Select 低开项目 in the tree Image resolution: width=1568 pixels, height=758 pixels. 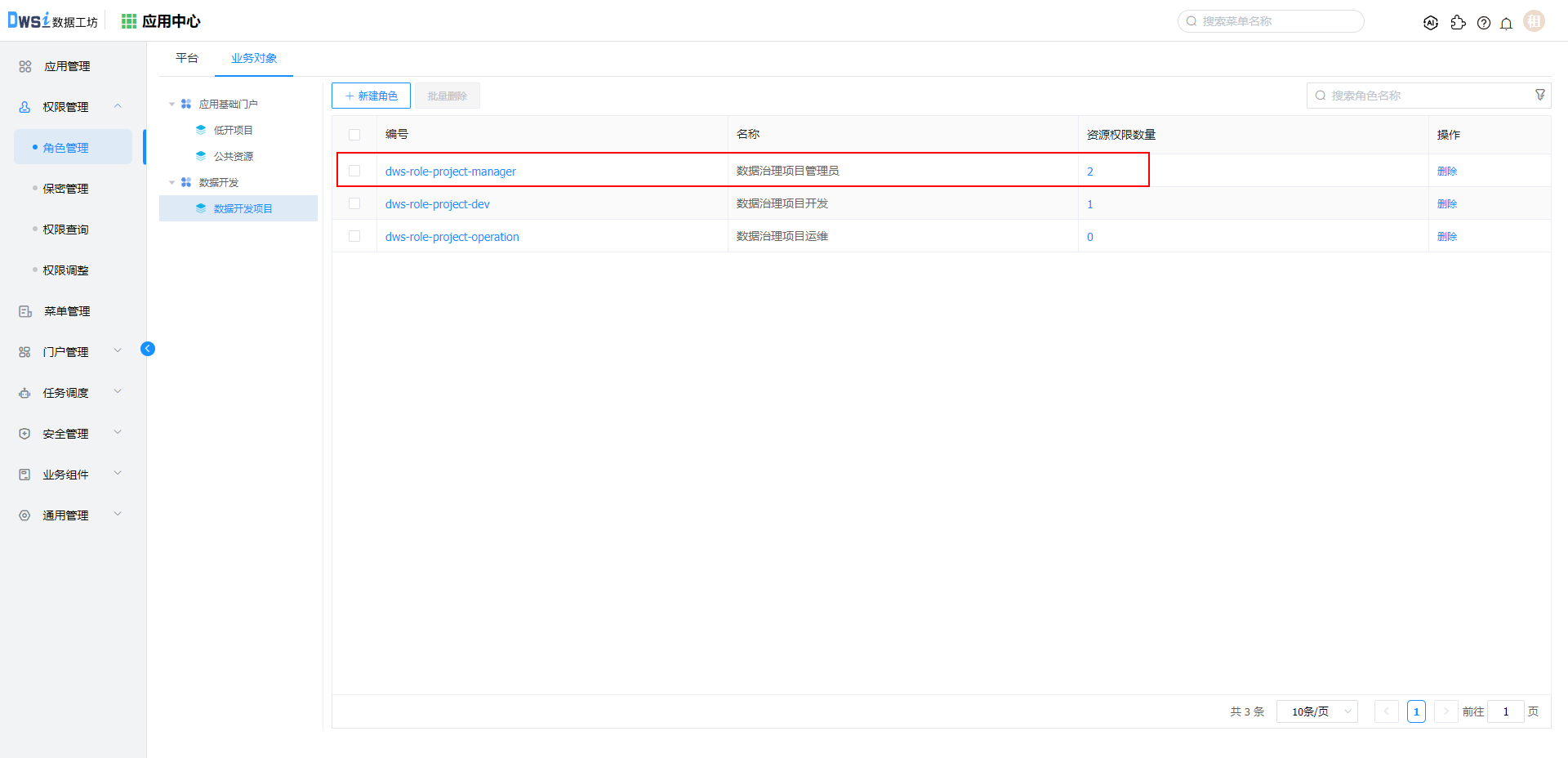tap(233, 130)
